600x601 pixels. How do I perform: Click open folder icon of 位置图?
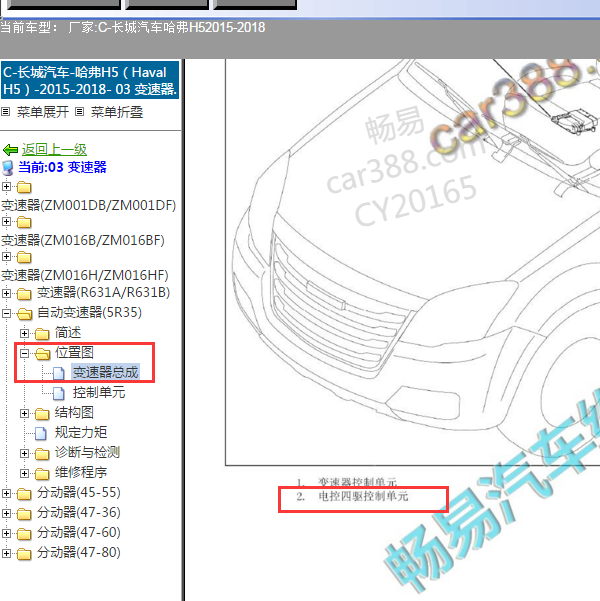point(43,354)
